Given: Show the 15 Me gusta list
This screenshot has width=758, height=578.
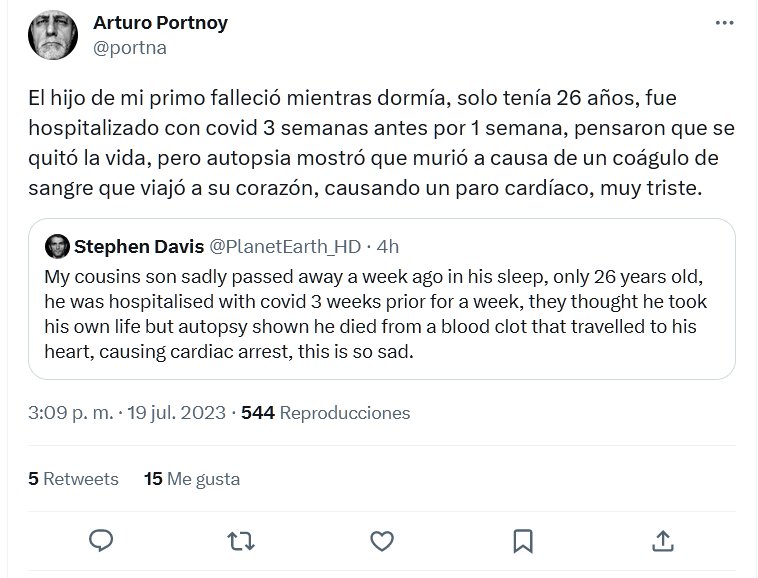Looking at the screenshot, I should coord(192,479).
